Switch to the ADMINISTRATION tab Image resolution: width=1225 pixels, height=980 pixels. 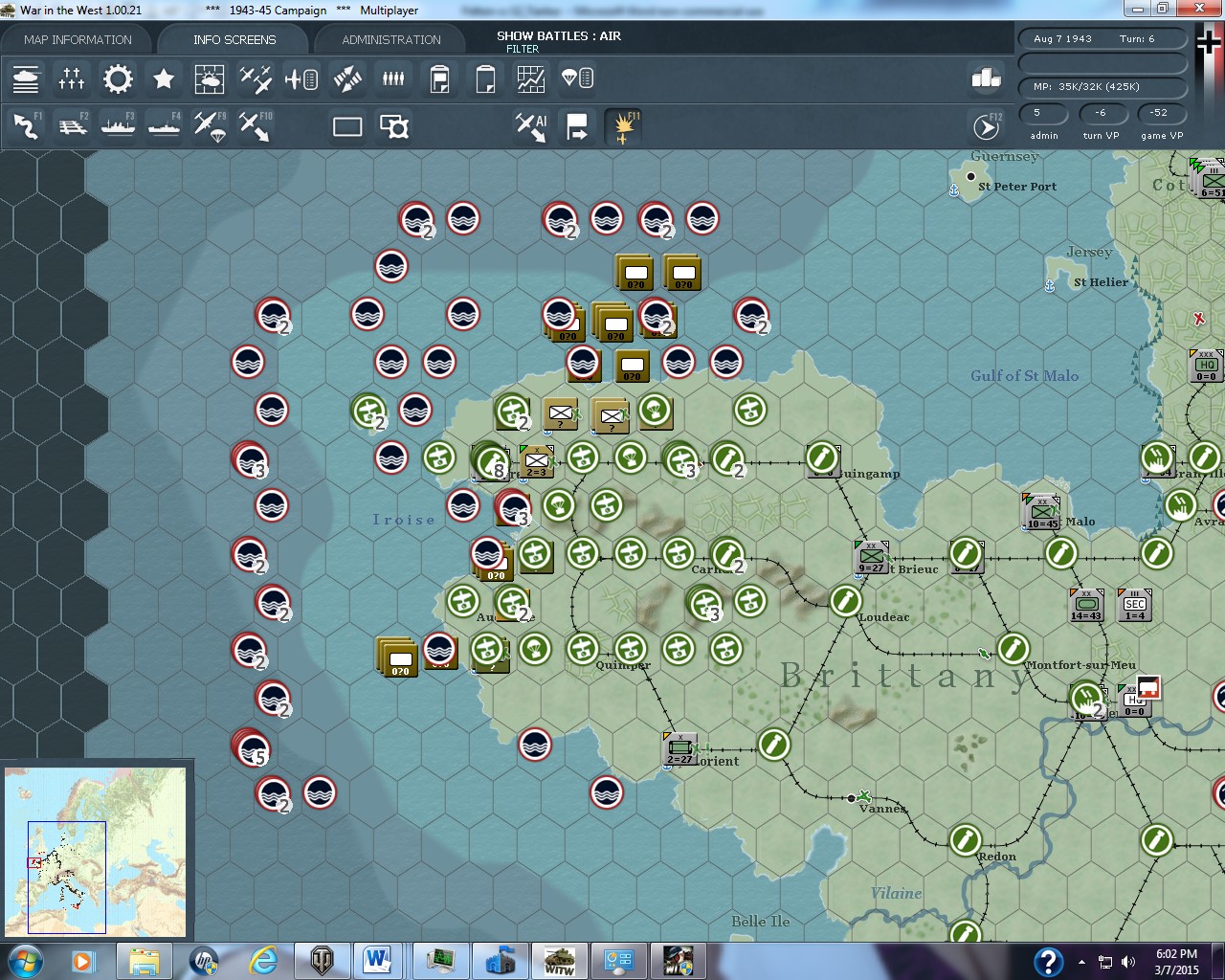(x=391, y=40)
